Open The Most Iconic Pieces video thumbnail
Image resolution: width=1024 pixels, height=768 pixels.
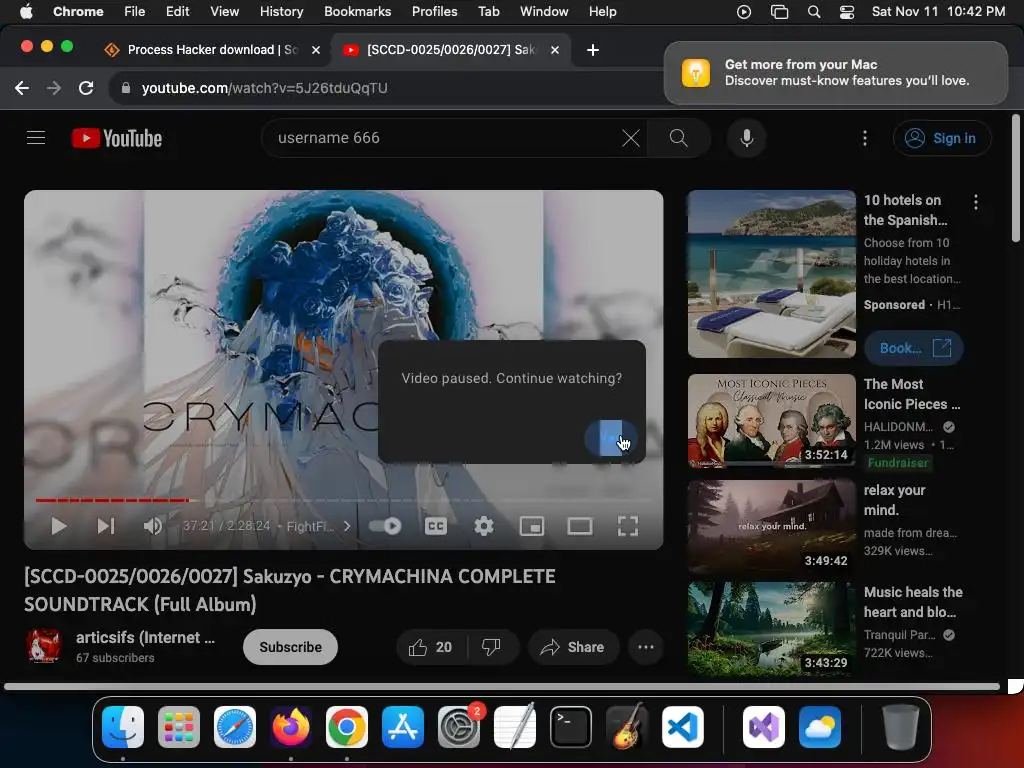[x=771, y=421]
